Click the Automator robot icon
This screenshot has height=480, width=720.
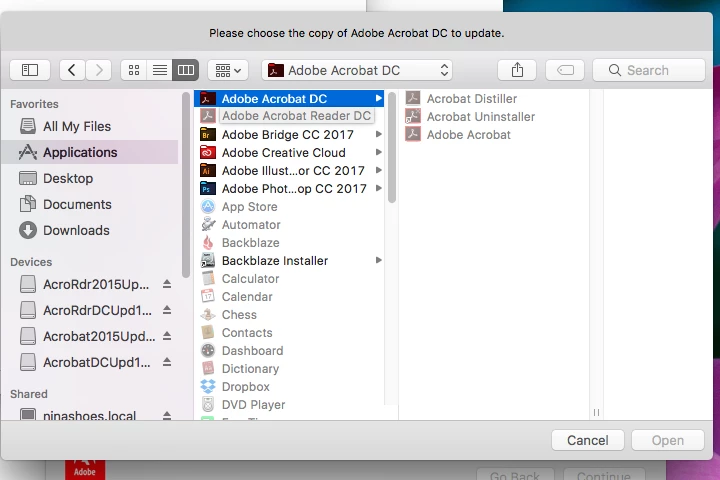coord(208,224)
